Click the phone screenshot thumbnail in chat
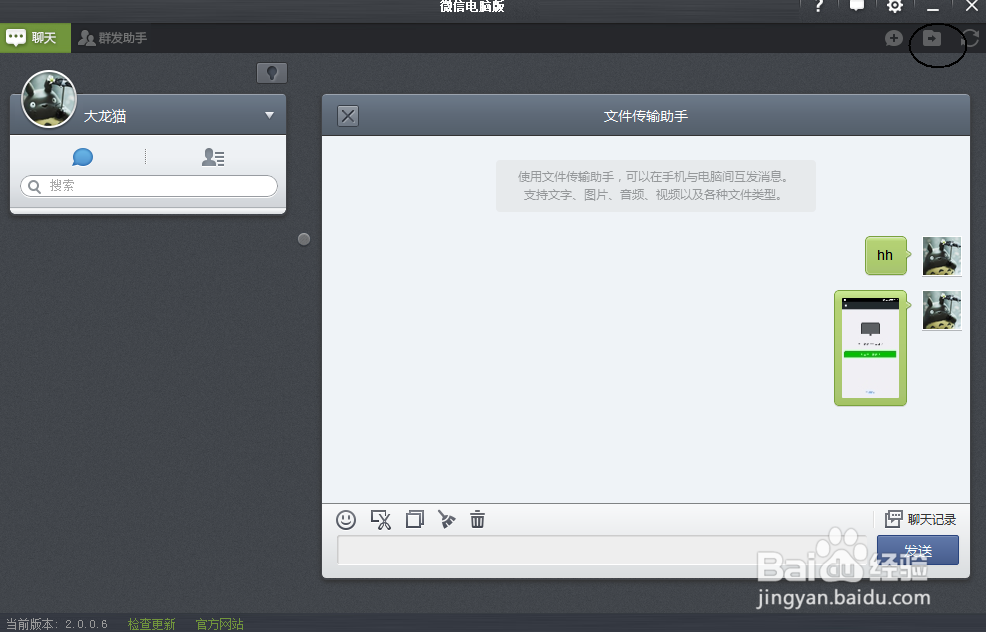Screen dimensions: 986x632 (870, 348)
